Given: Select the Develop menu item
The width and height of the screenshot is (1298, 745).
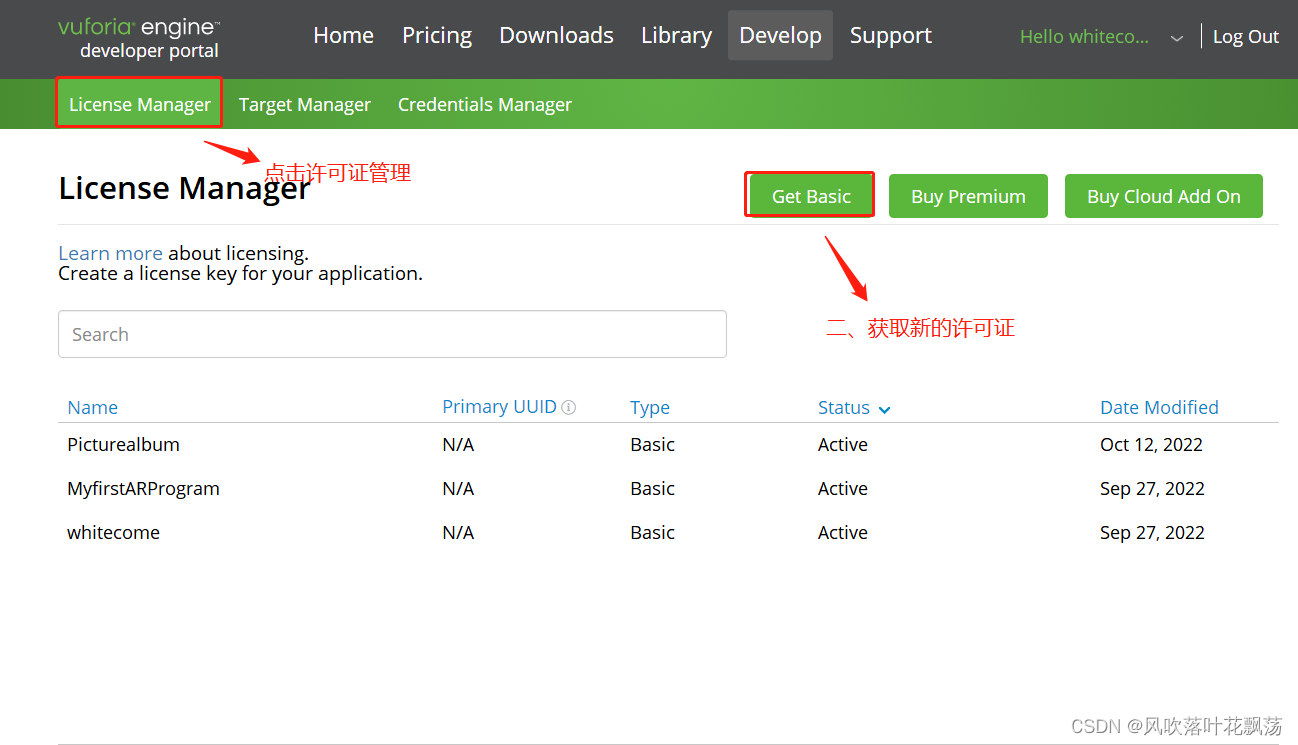Looking at the screenshot, I should 780,35.
